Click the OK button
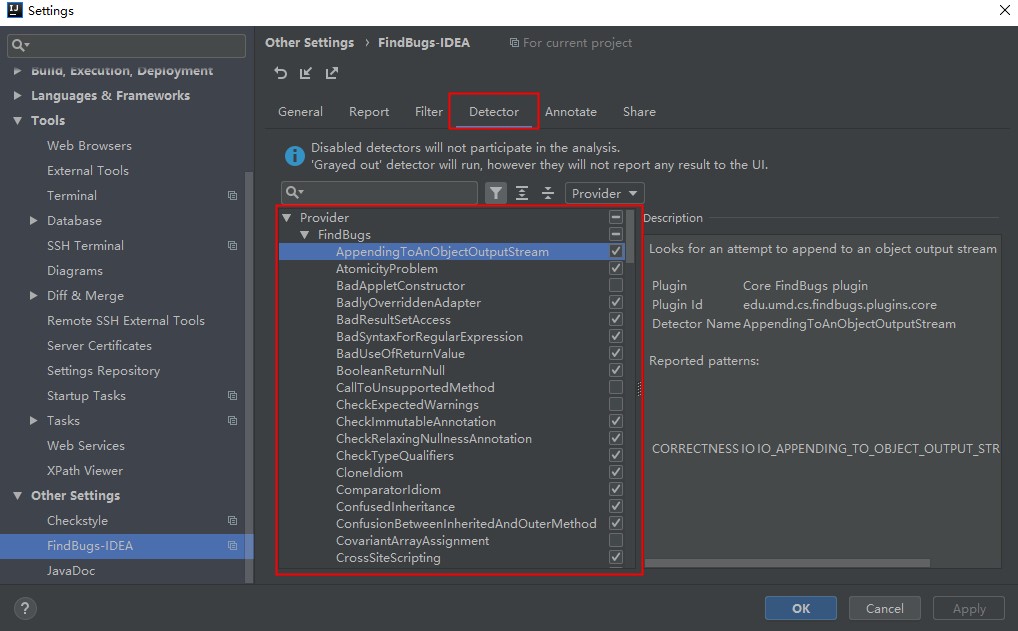 [801, 608]
